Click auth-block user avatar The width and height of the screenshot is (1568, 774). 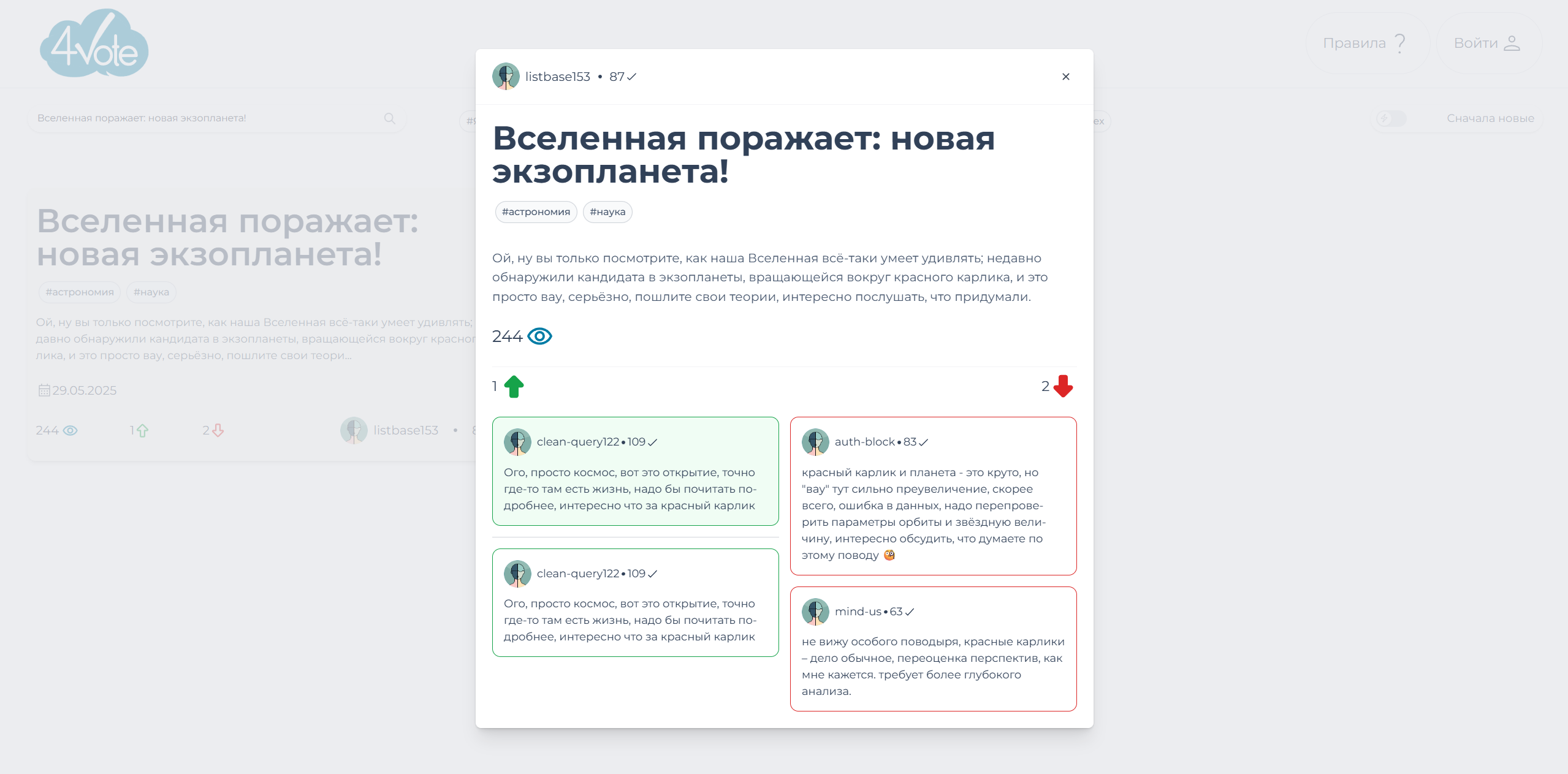(x=815, y=442)
